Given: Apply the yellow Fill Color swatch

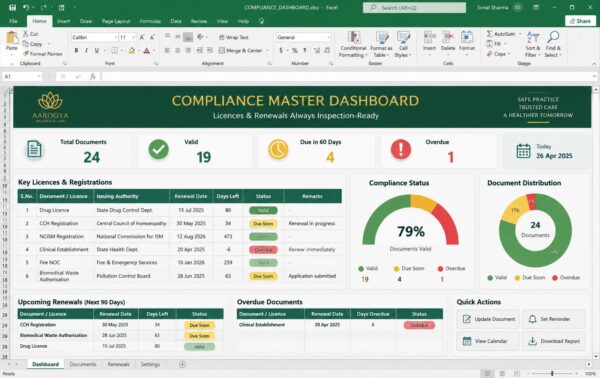Looking at the screenshot, I should click(x=132, y=51).
